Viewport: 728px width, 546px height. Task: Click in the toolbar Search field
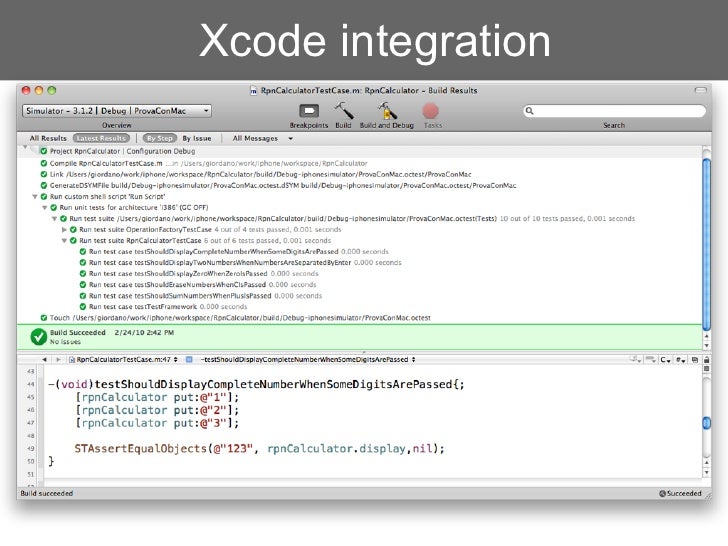coord(614,111)
